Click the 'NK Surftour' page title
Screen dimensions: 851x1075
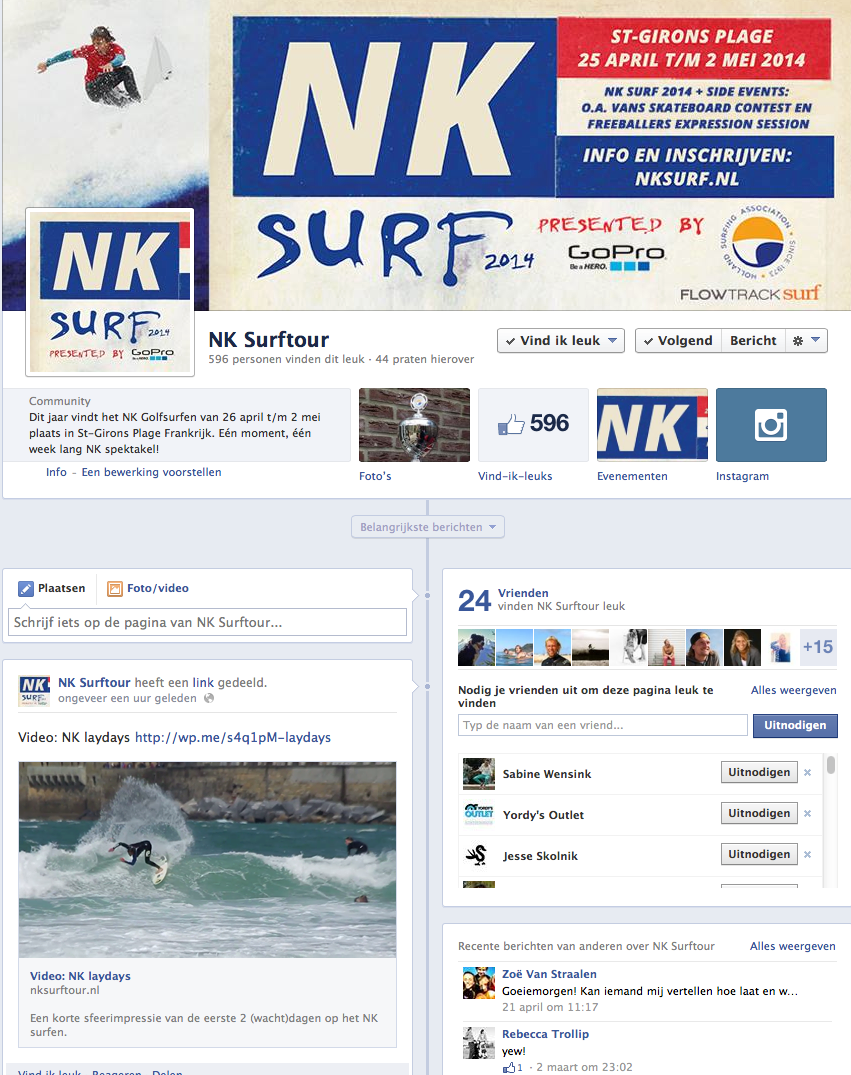[269, 339]
